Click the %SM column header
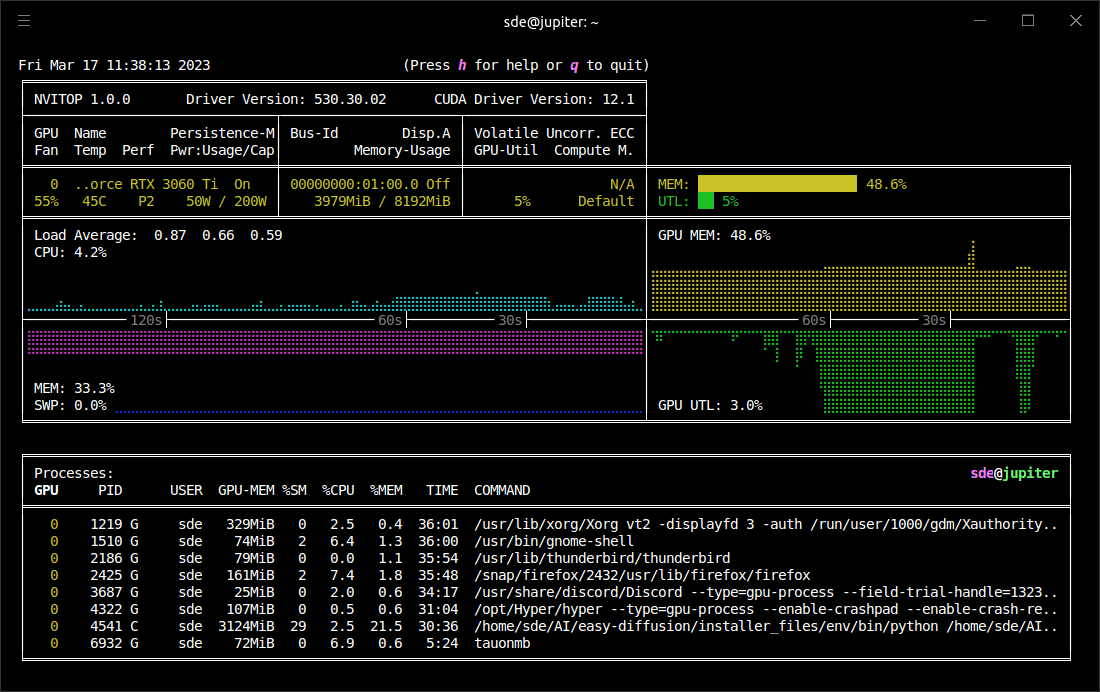1100x692 pixels. pos(294,491)
